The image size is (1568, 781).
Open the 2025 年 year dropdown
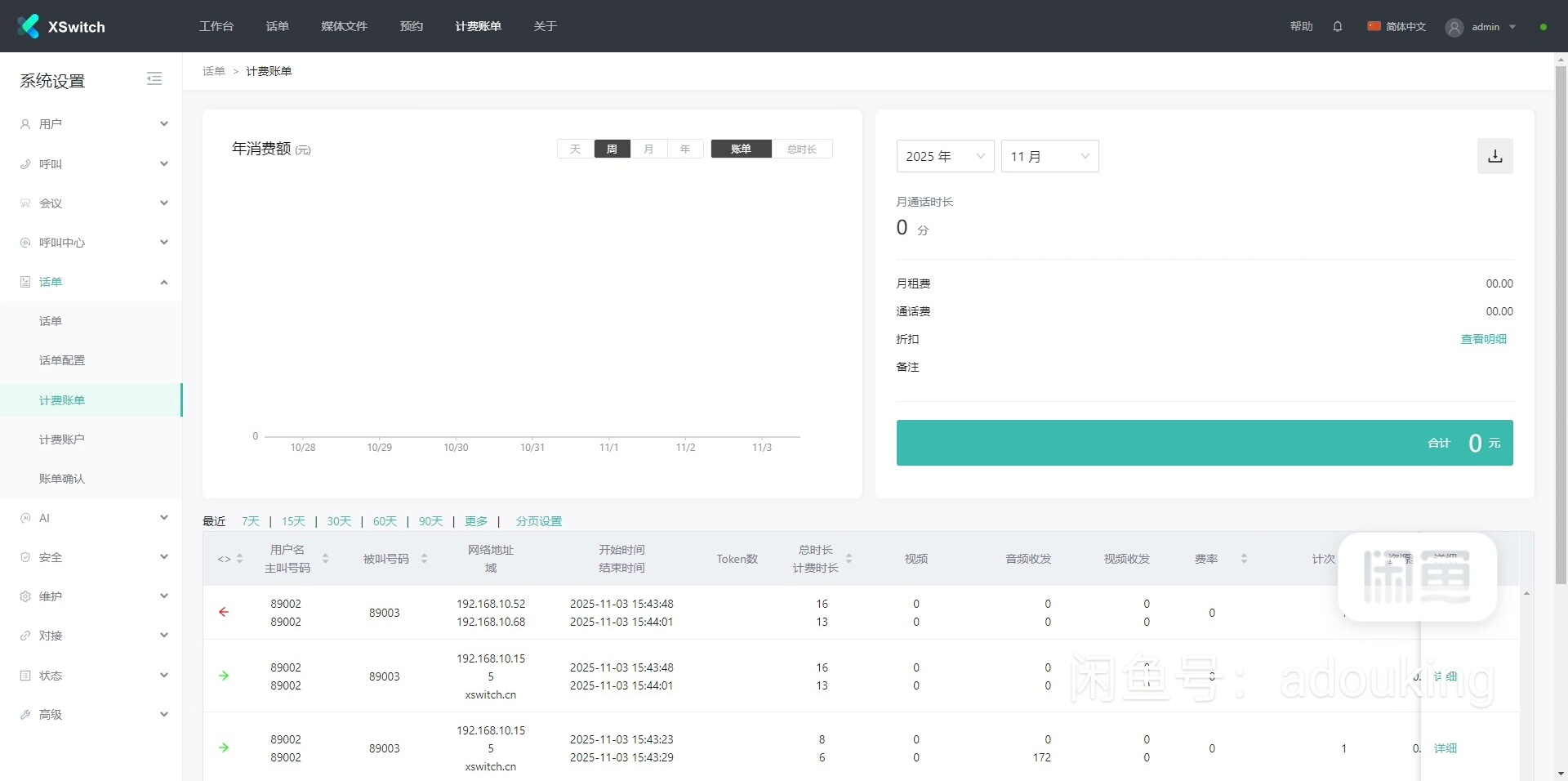(x=944, y=156)
